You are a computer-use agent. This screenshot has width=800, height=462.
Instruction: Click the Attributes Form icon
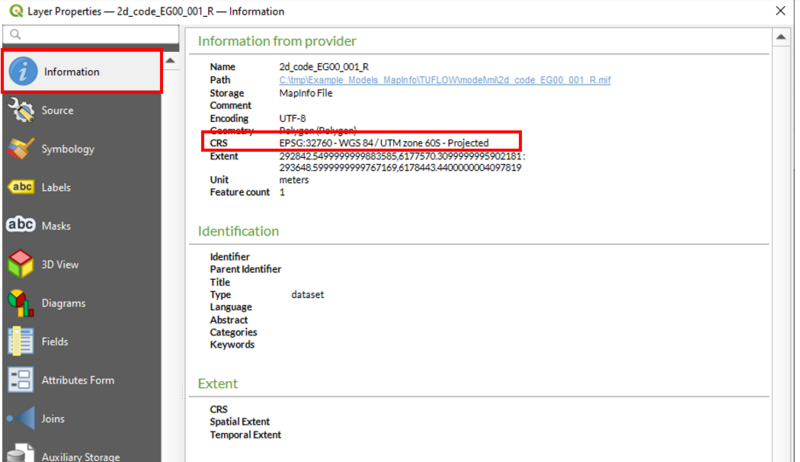click(x=21, y=380)
